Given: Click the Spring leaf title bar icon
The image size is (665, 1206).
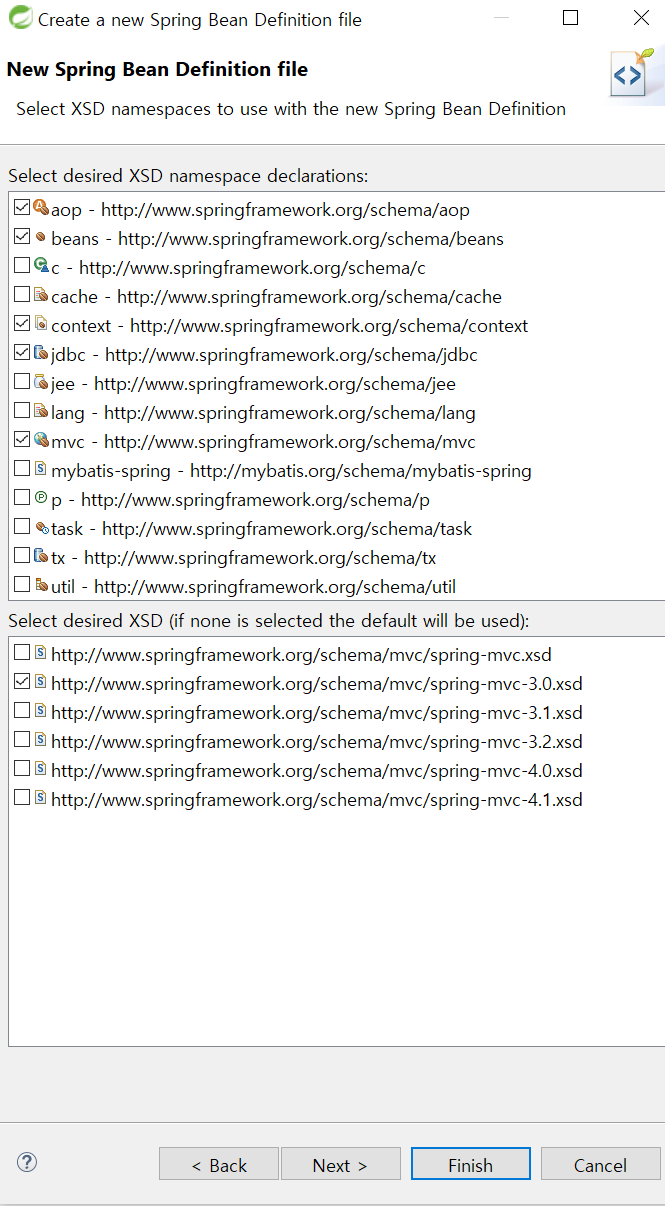Looking at the screenshot, I should coord(19,18).
